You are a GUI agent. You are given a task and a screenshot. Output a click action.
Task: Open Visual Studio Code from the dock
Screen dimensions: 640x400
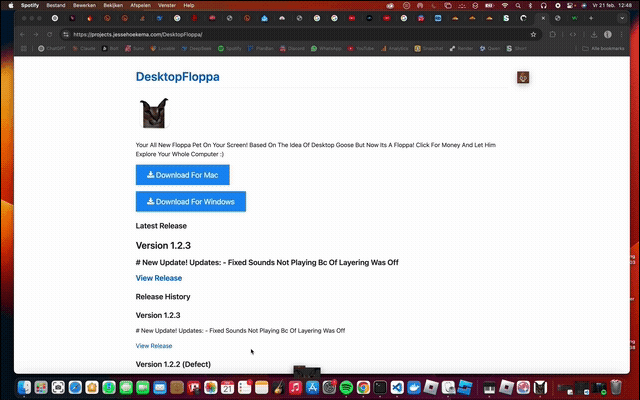(397, 387)
